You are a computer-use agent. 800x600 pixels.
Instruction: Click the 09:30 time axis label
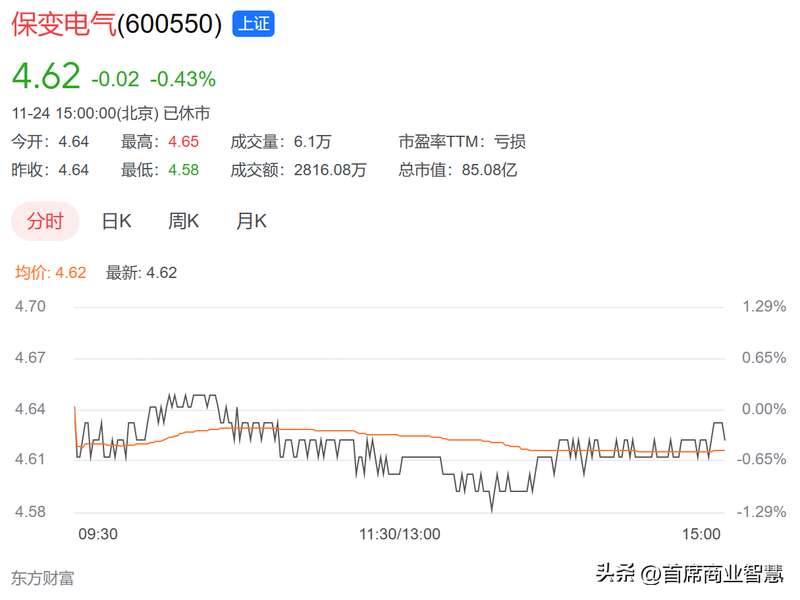(x=98, y=534)
